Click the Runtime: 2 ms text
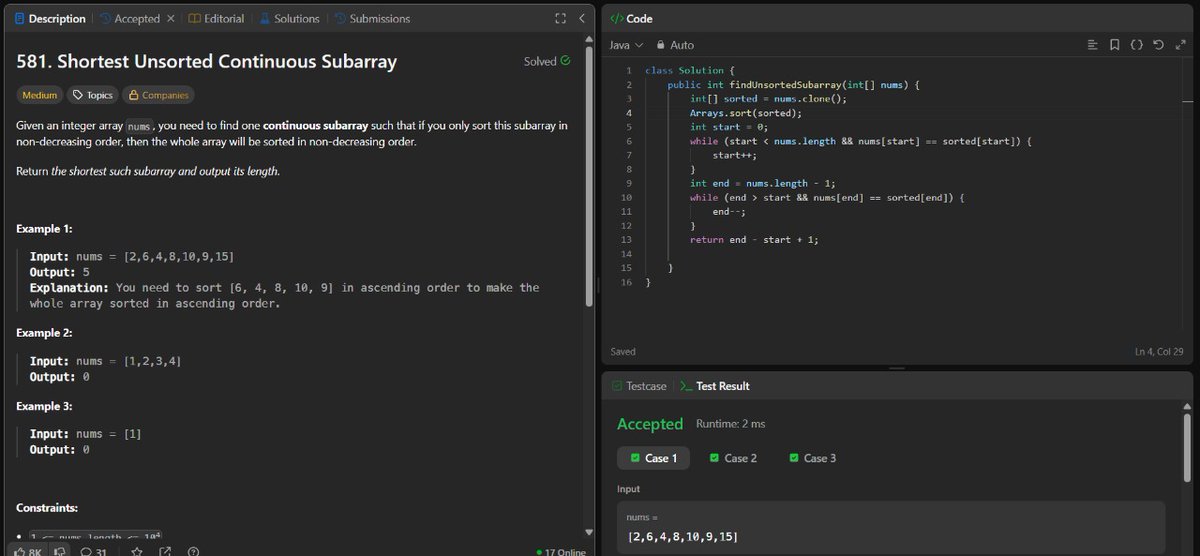Screen dimensions: 1200x556 [x=730, y=424]
